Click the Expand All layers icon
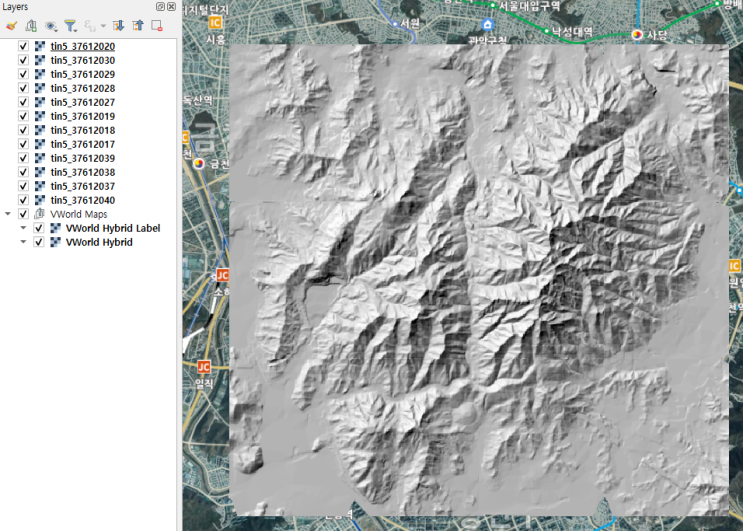Image resolution: width=743 pixels, height=531 pixels. coord(118,25)
